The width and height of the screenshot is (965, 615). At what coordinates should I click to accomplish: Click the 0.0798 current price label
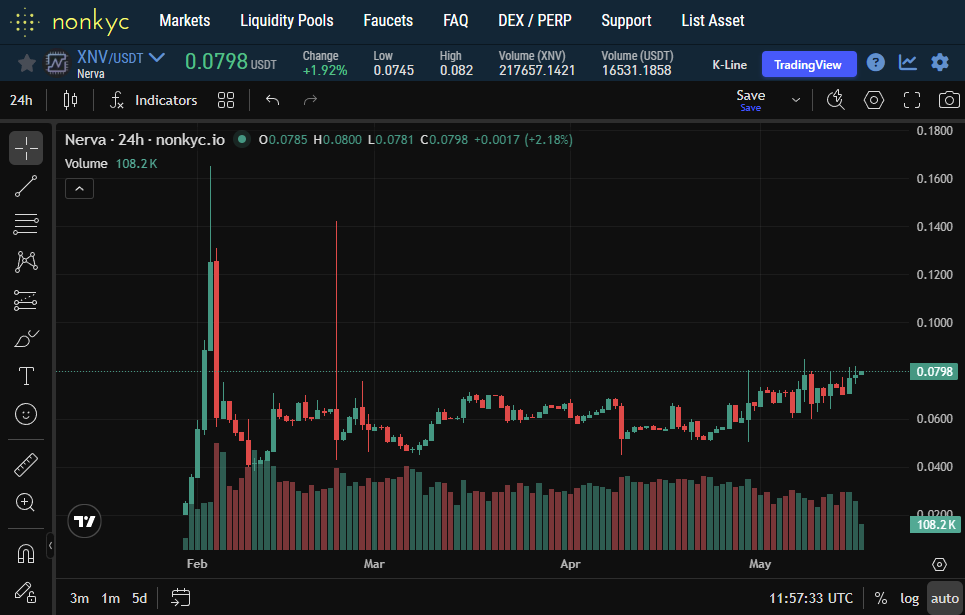click(x=934, y=372)
